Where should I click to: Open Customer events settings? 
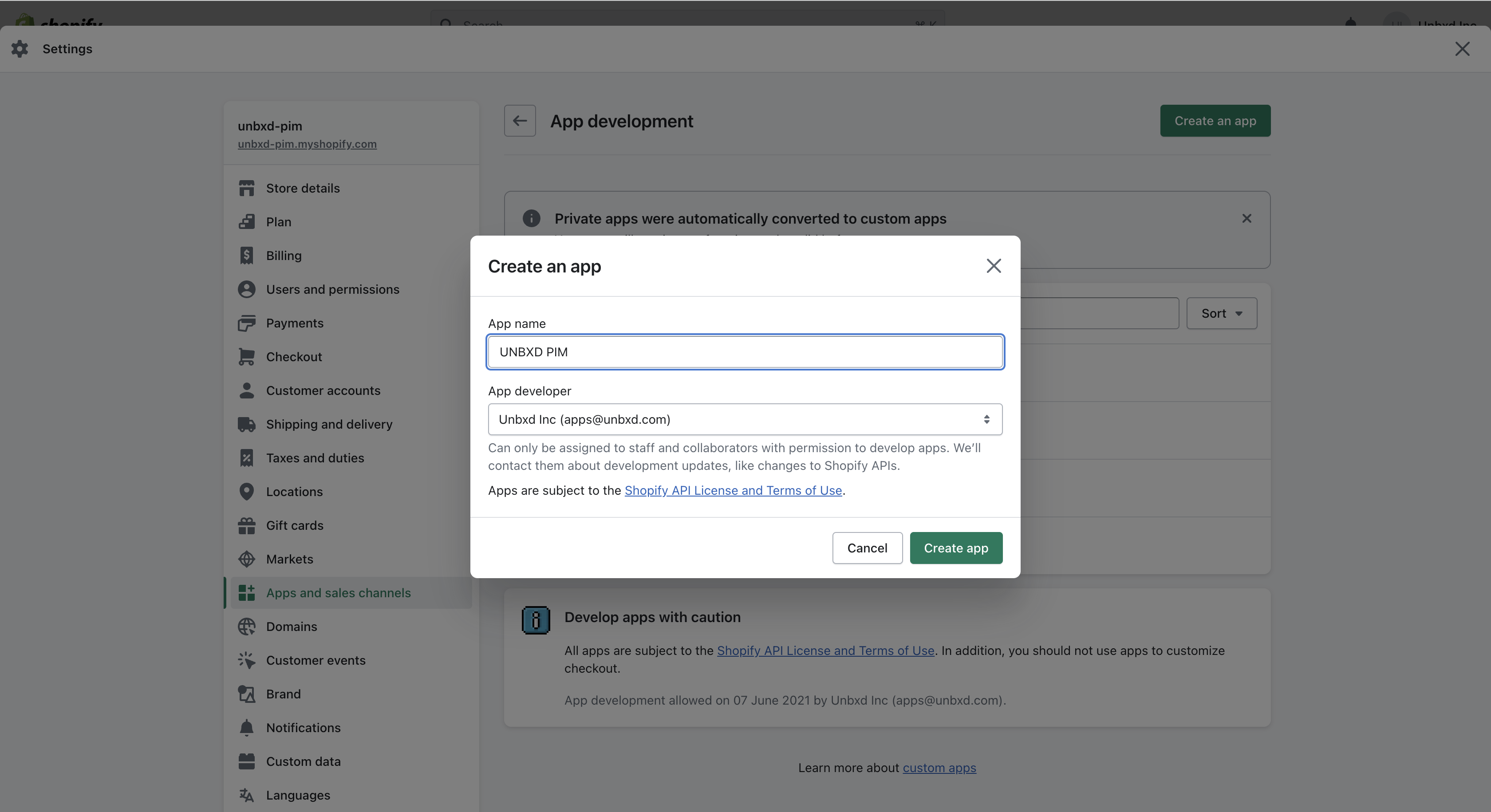coord(351,660)
